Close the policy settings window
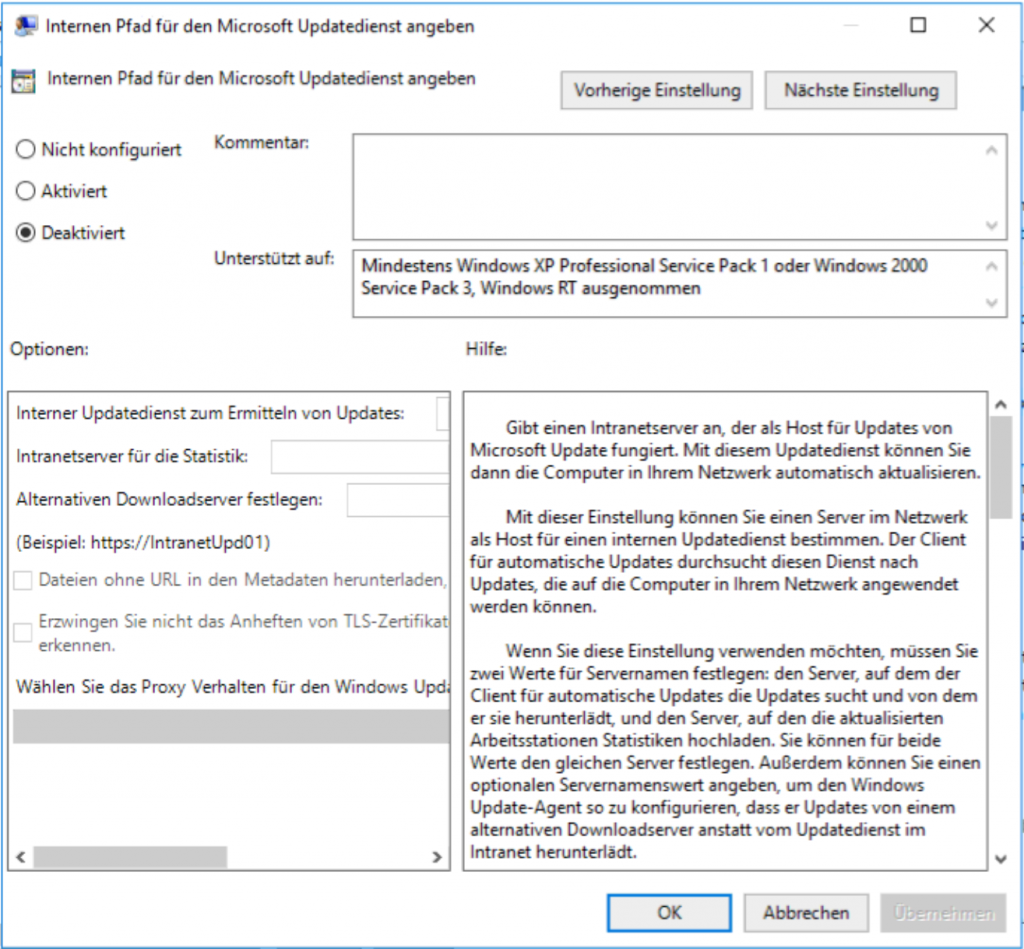The height and width of the screenshot is (949, 1024). (986, 25)
